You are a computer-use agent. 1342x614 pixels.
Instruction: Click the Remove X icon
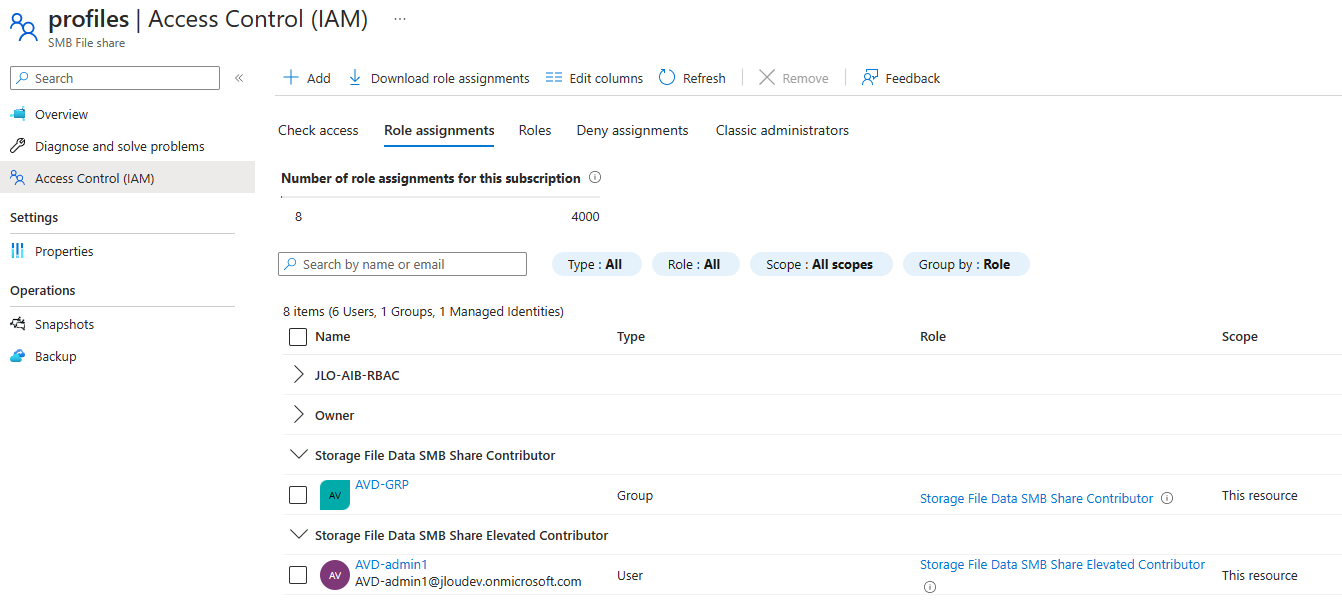click(x=767, y=78)
